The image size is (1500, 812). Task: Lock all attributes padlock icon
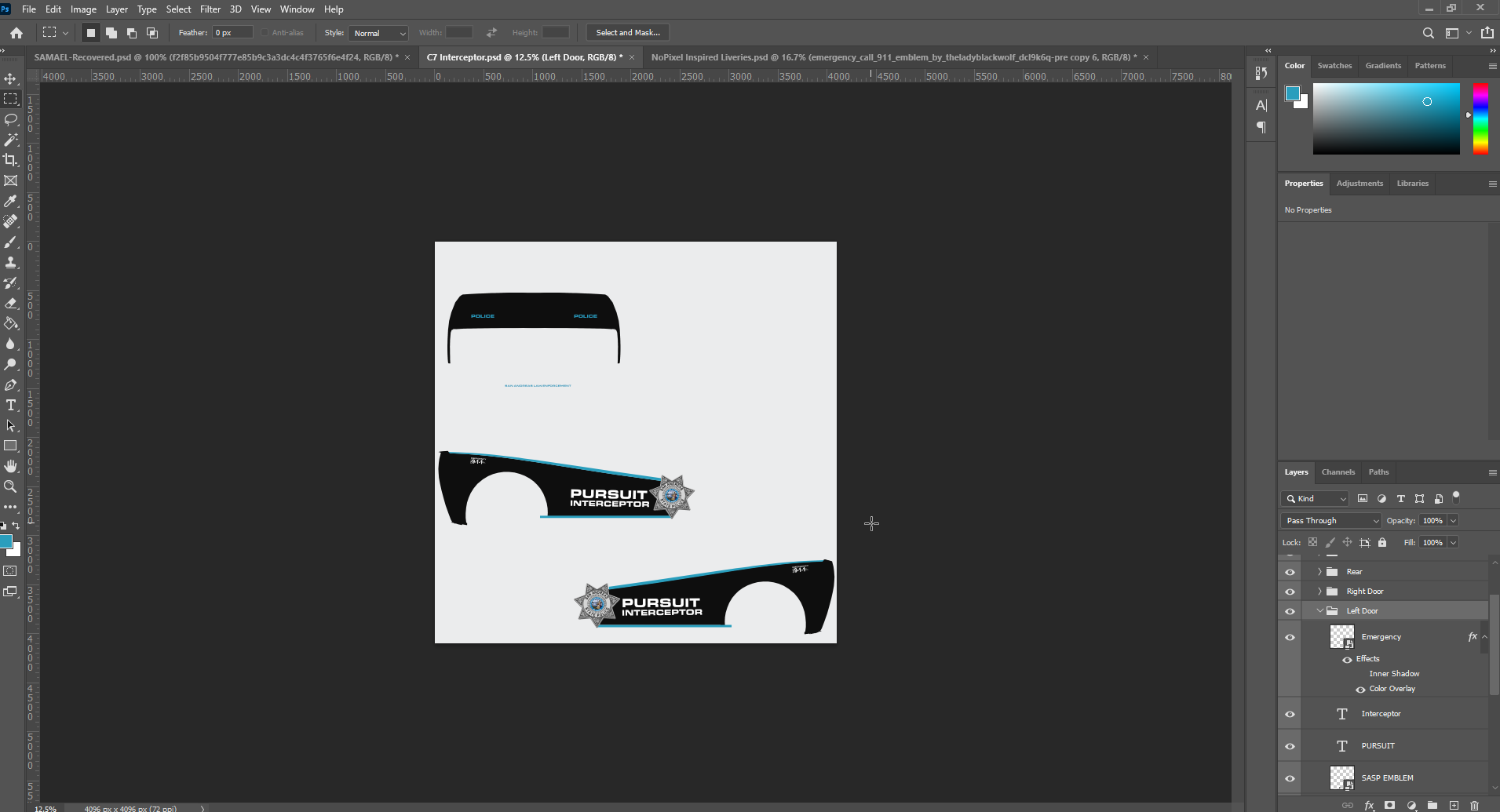(1382, 542)
